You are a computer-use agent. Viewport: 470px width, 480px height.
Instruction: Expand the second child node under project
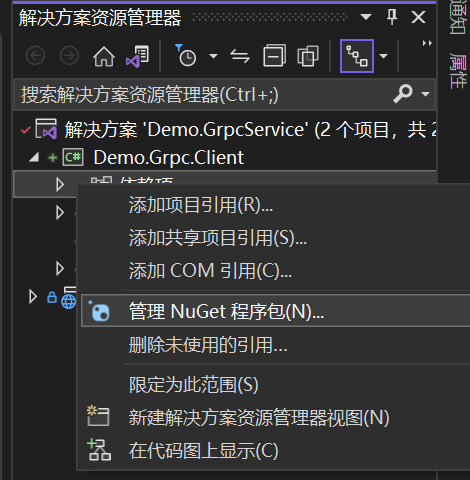[60, 212]
